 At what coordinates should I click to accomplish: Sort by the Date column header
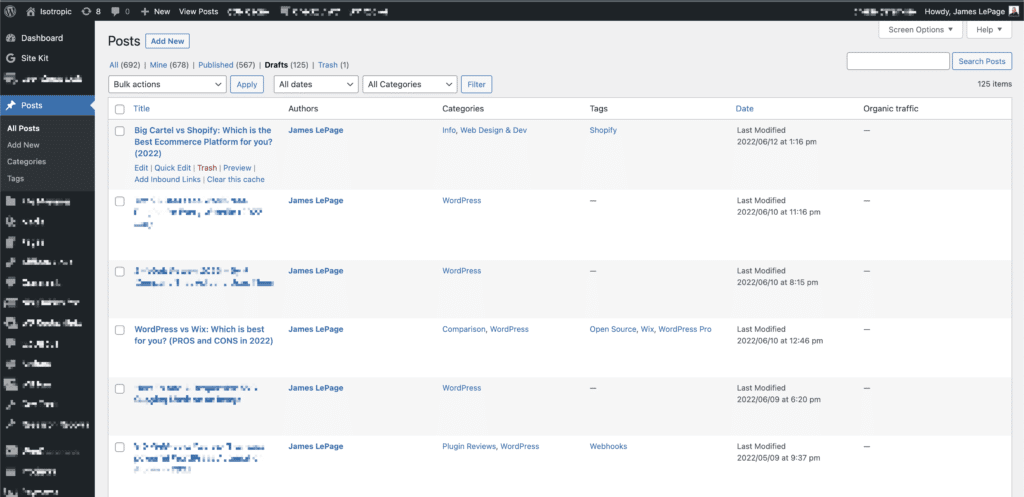(x=744, y=109)
